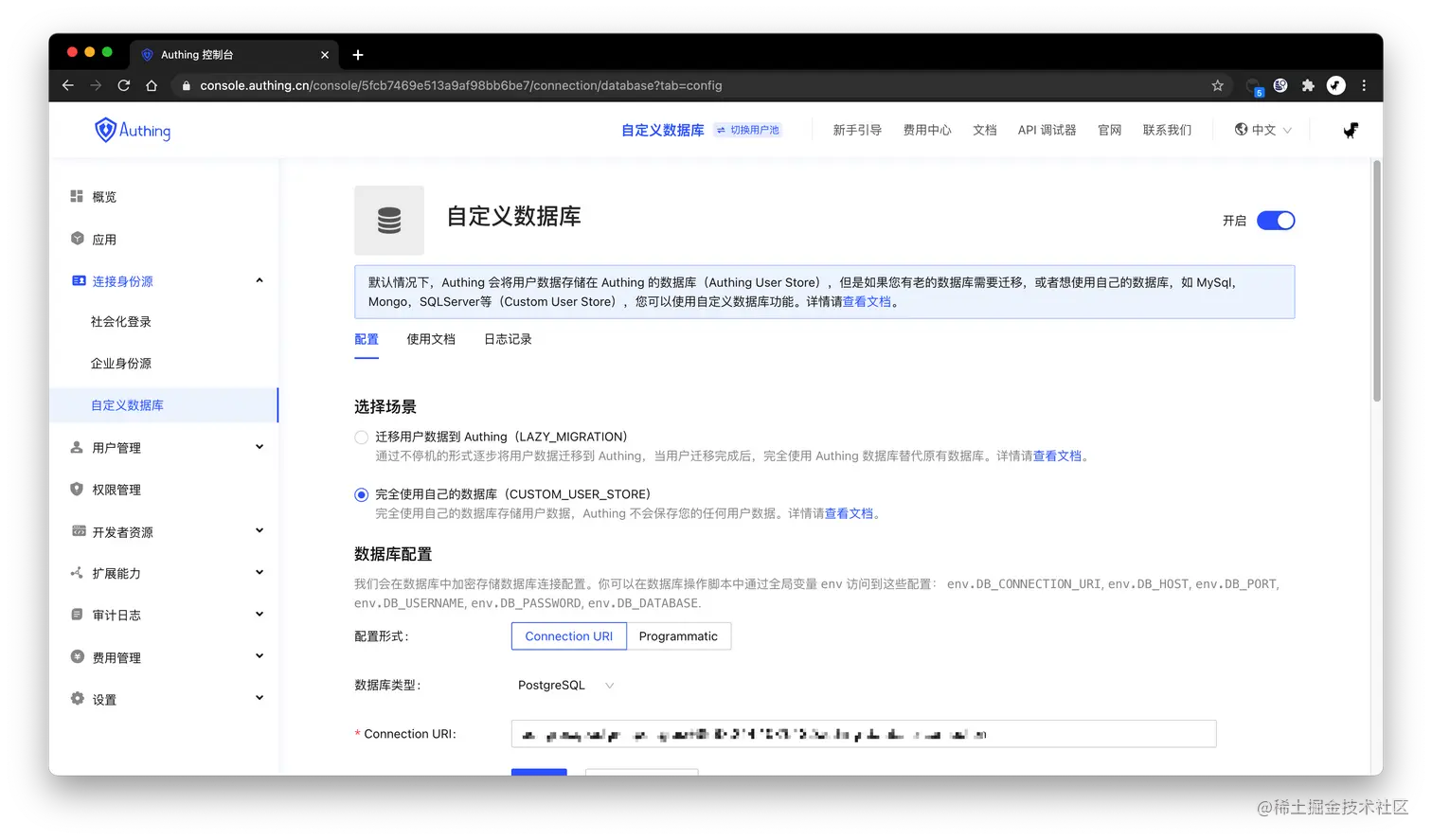The width and height of the screenshot is (1432, 840).
Task: Select the CUSTOM_USER_STORE radio option
Action: pyautogui.click(x=361, y=494)
